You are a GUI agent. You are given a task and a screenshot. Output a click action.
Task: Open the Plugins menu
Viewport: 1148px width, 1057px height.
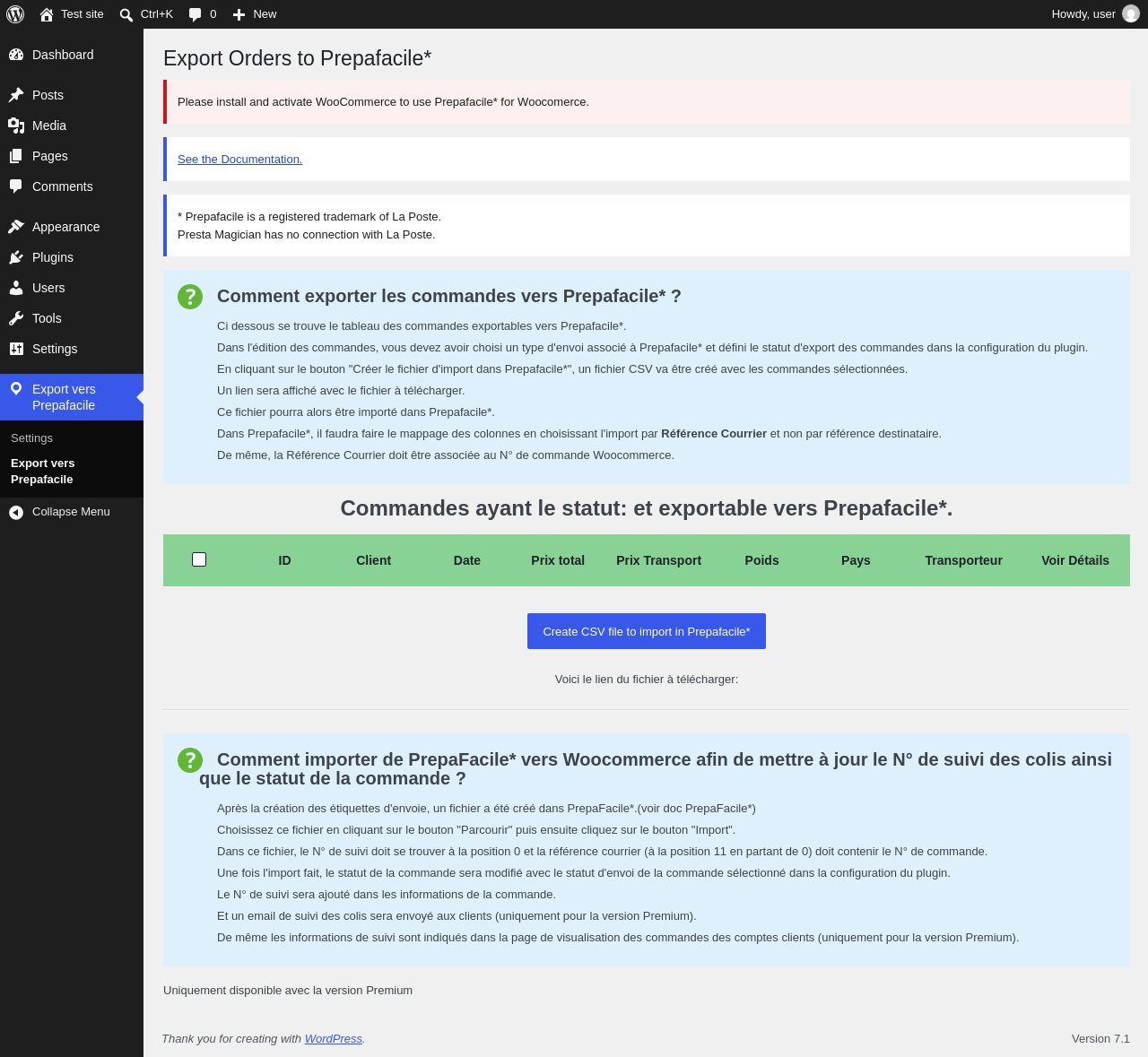point(72,257)
